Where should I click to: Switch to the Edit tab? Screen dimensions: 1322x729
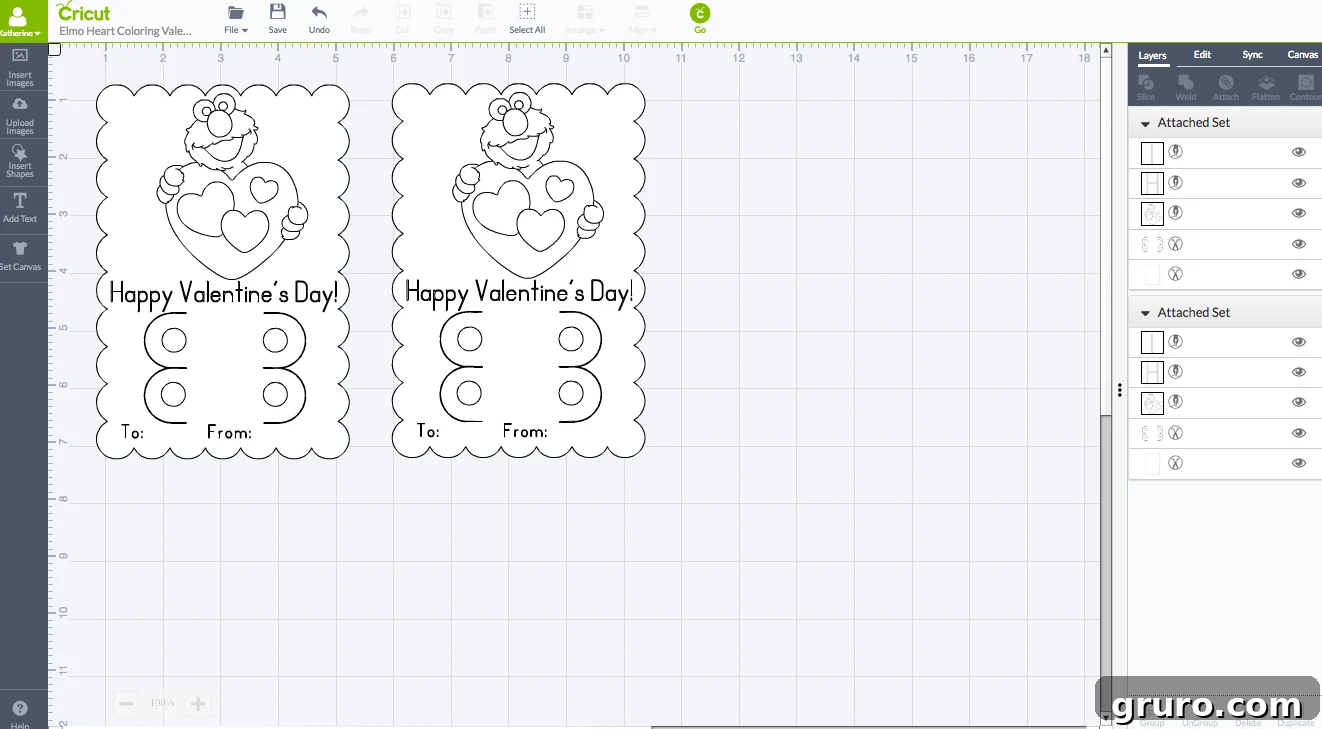click(x=1202, y=55)
